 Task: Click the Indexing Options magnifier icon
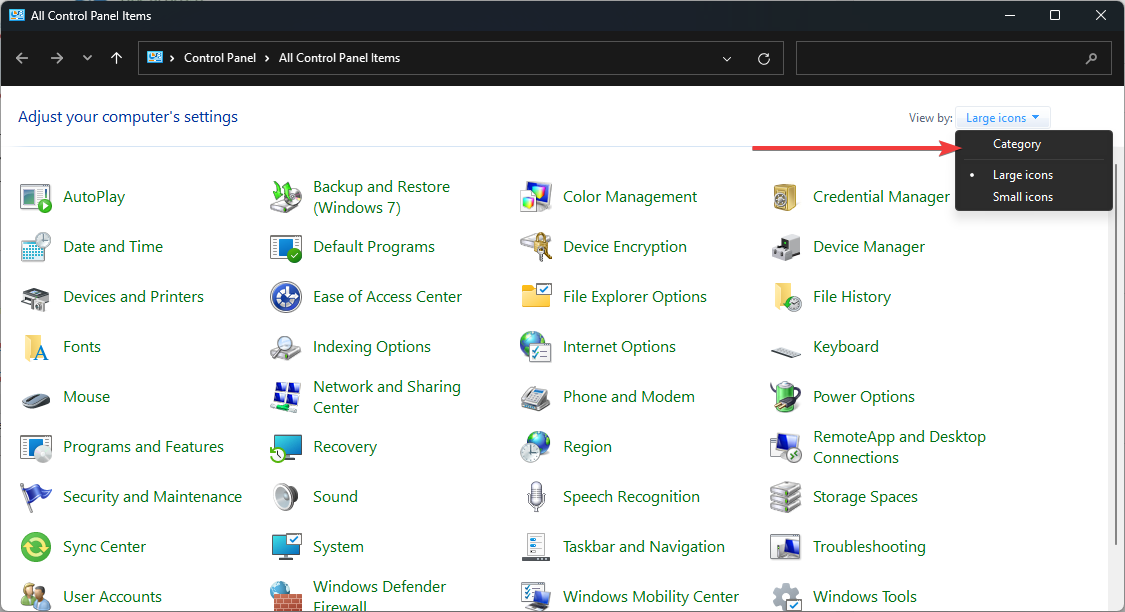coord(286,348)
